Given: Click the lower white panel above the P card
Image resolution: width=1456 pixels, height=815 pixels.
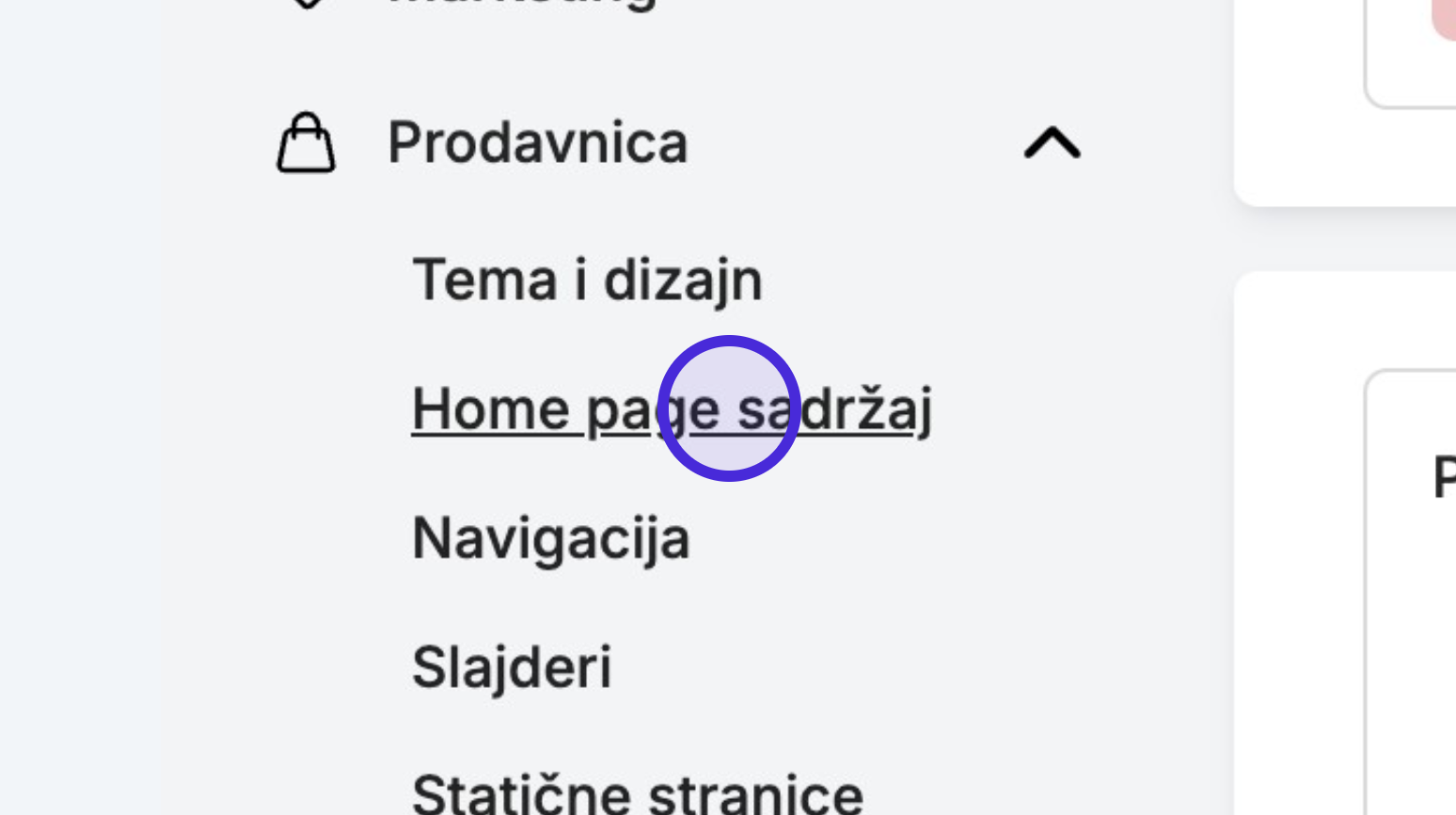Looking at the screenshot, I should point(1345,320).
